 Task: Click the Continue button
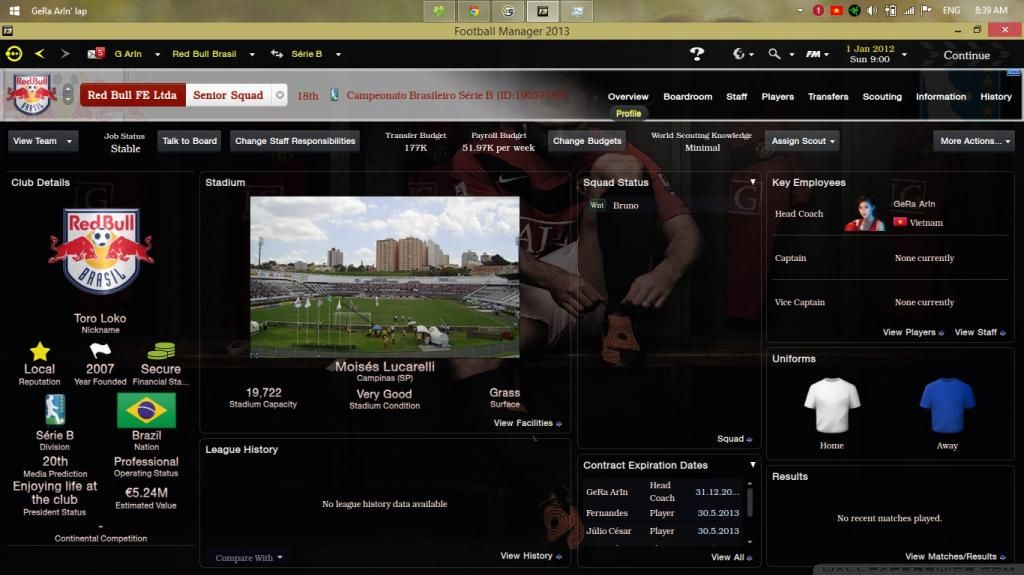[x=967, y=56]
